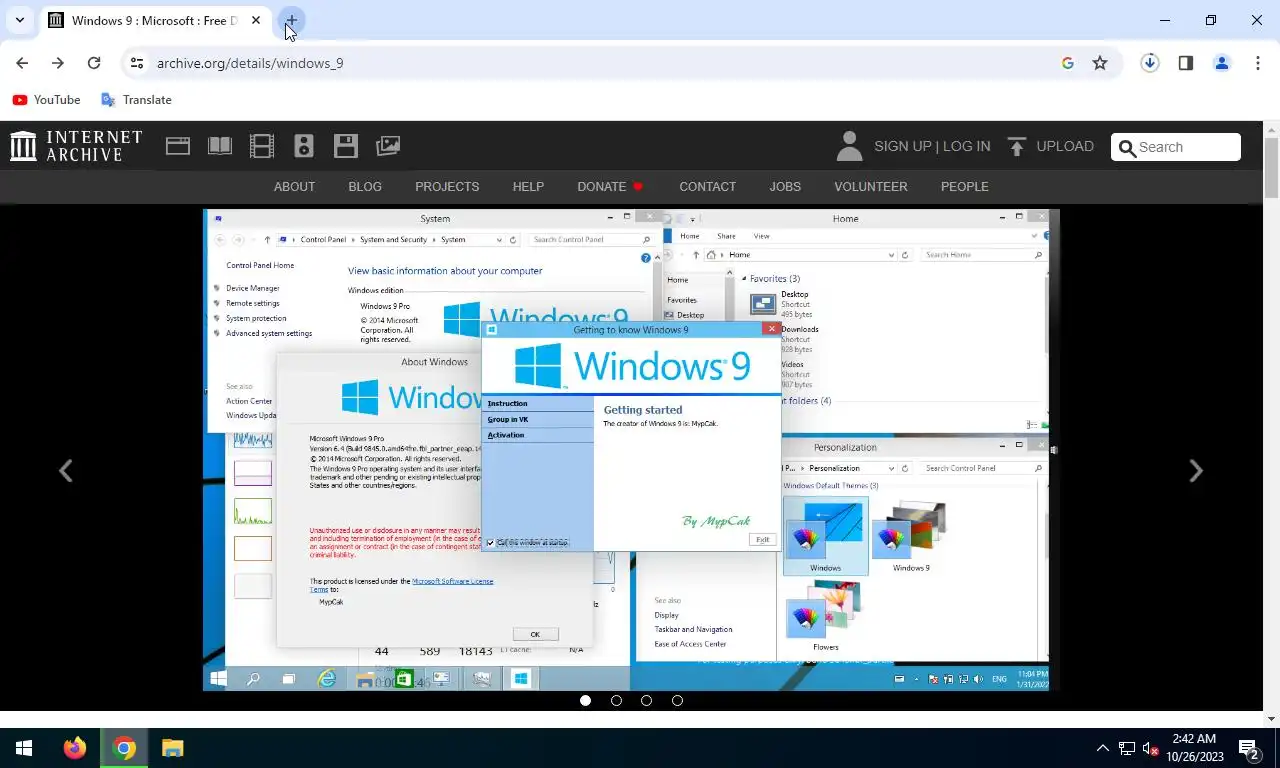Image resolution: width=1280 pixels, height=768 pixels.
Task: Show previous carousel image arrow
Action: click(x=65, y=471)
